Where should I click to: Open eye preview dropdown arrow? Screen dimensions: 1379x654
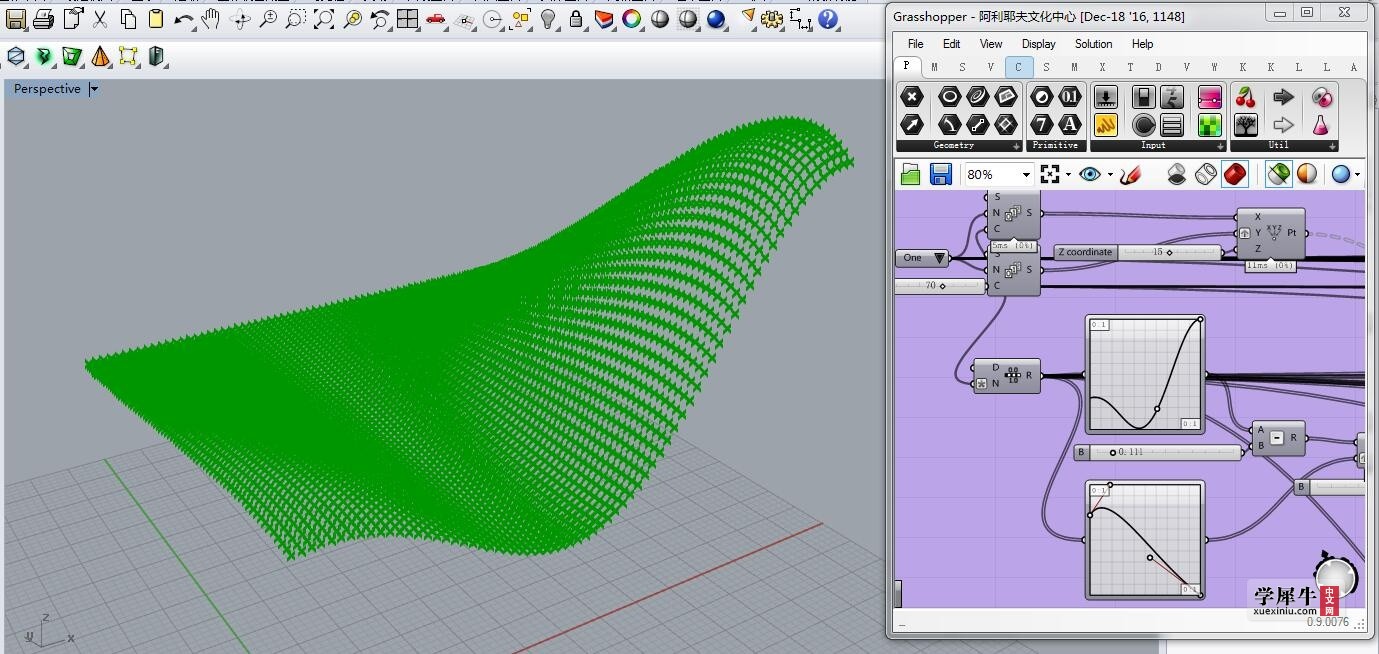pos(1110,174)
